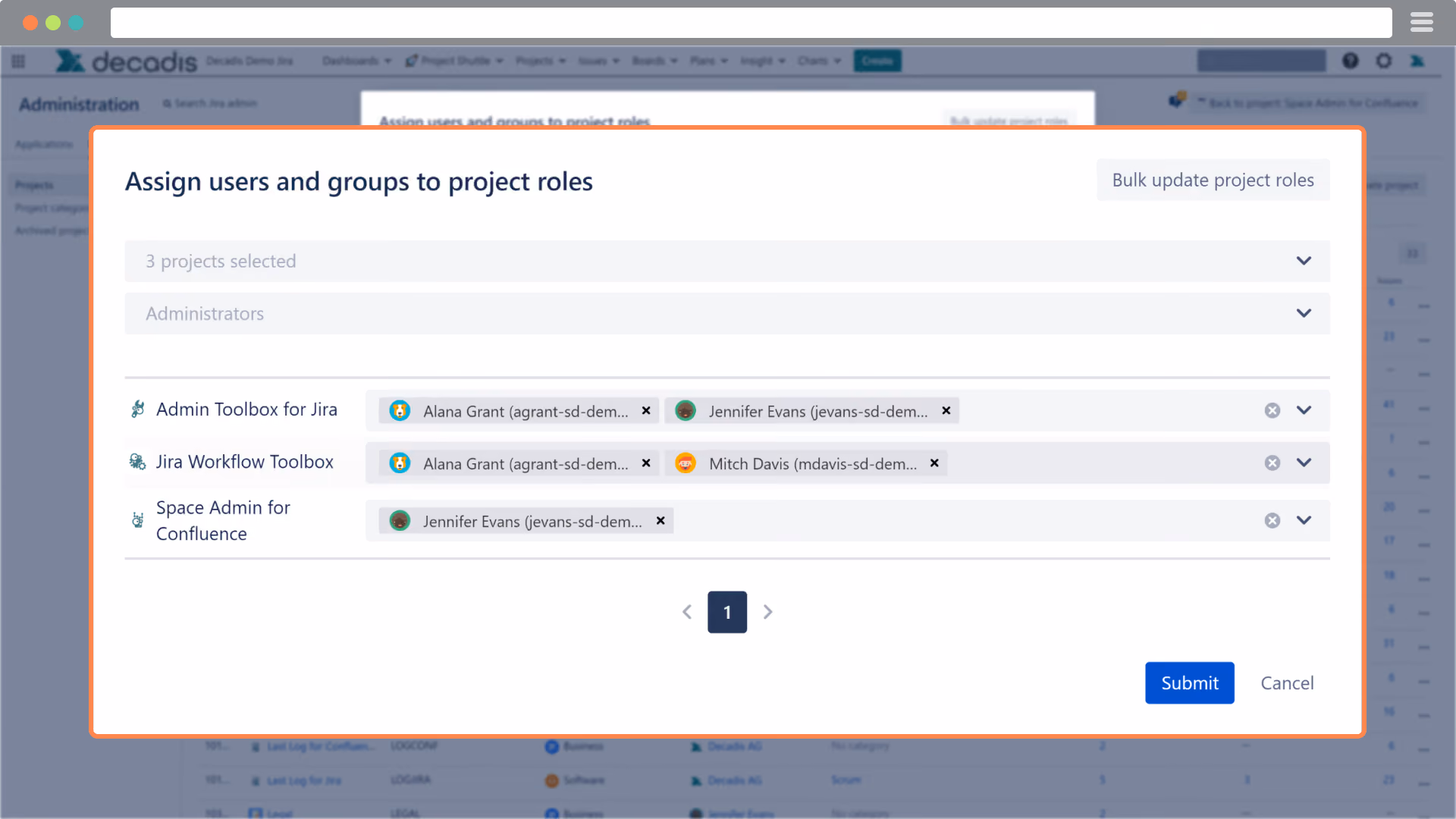This screenshot has width=1456, height=819.
Task: Open the browser hamburger menu
Action: (x=1422, y=23)
